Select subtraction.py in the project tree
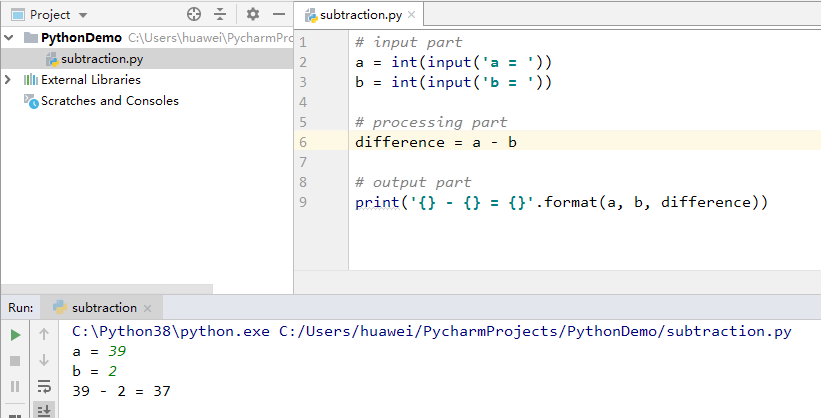The width and height of the screenshot is (821, 418). 102,59
